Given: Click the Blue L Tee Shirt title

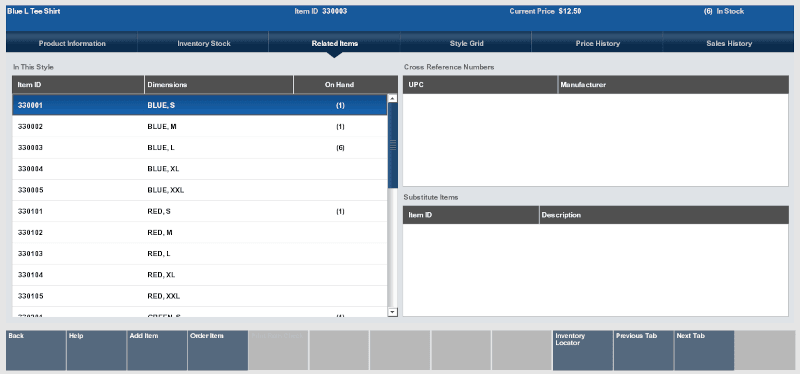Looking at the screenshot, I should pyautogui.click(x=34, y=11).
